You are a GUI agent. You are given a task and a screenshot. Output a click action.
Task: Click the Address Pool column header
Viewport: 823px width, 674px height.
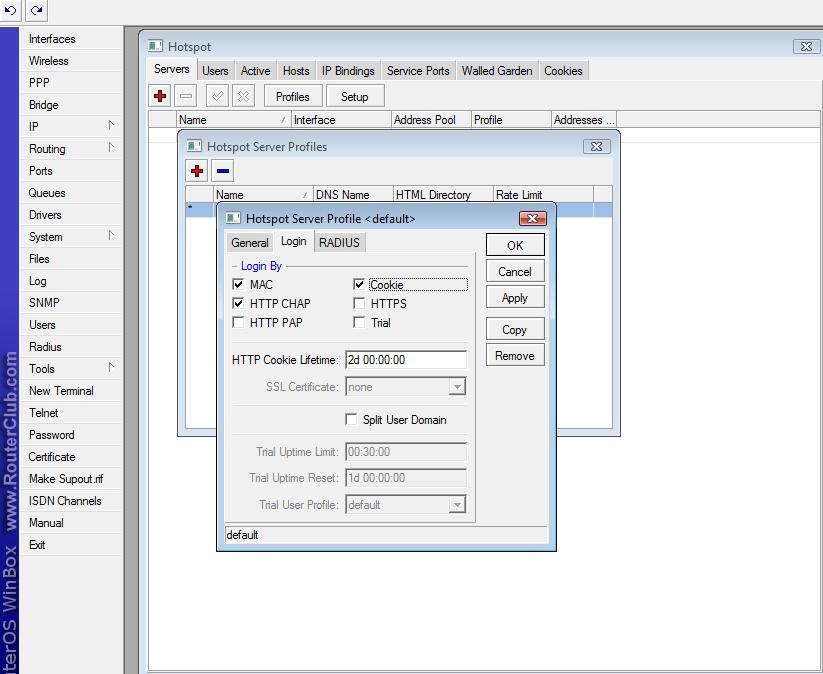(x=431, y=120)
